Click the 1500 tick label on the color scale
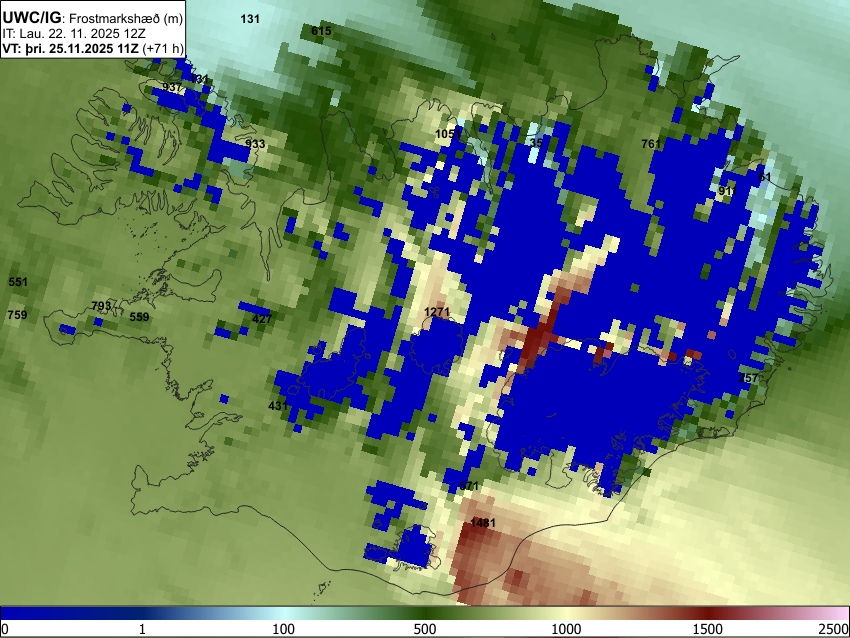Viewport: 850px width, 638px height. click(708, 629)
